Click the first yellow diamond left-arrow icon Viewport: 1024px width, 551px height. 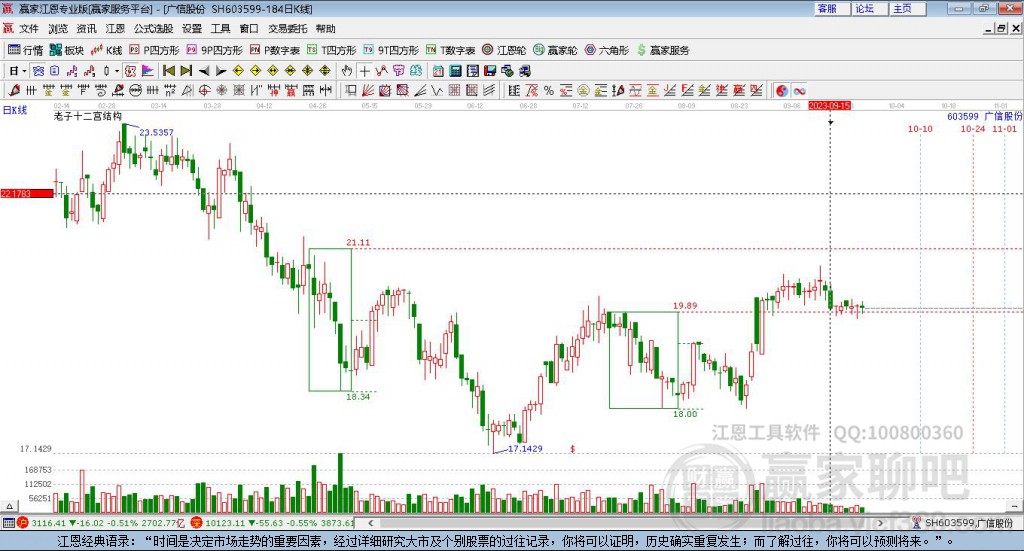point(238,71)
